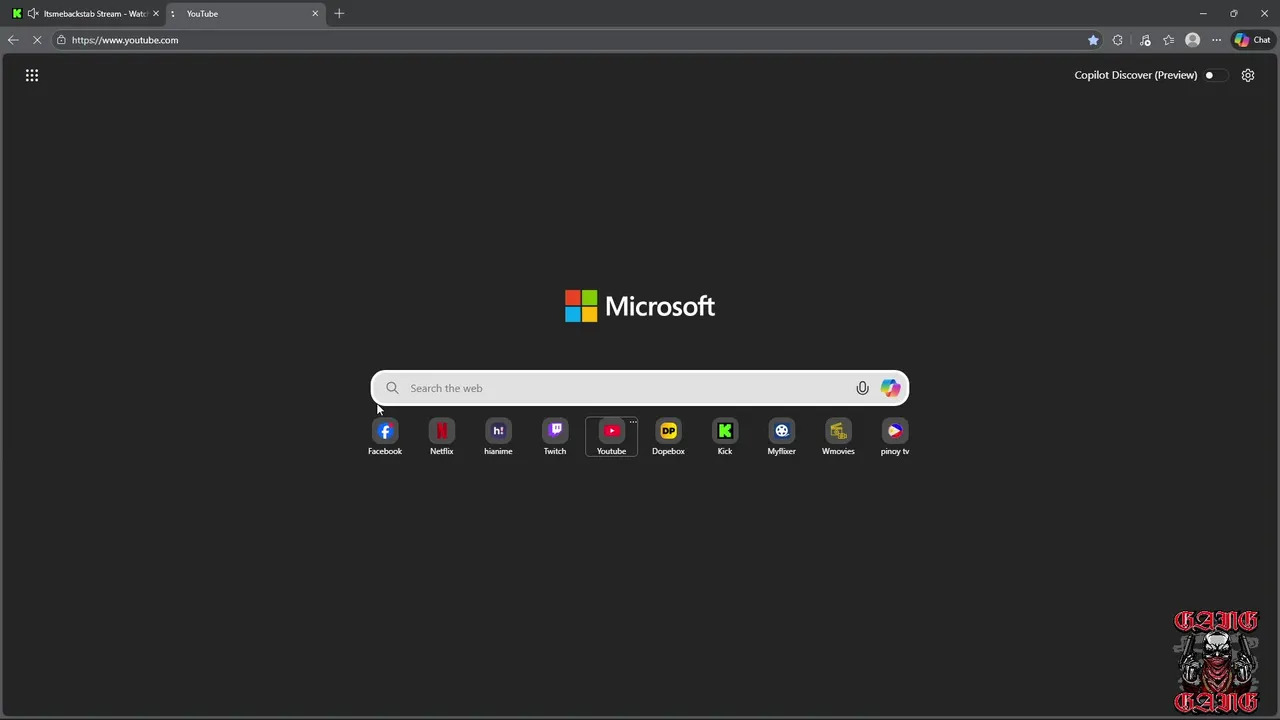Go back to the previous page
The height and width of the screenshot is (720, 1280).
pyautogui.click(x=13, y=40)
